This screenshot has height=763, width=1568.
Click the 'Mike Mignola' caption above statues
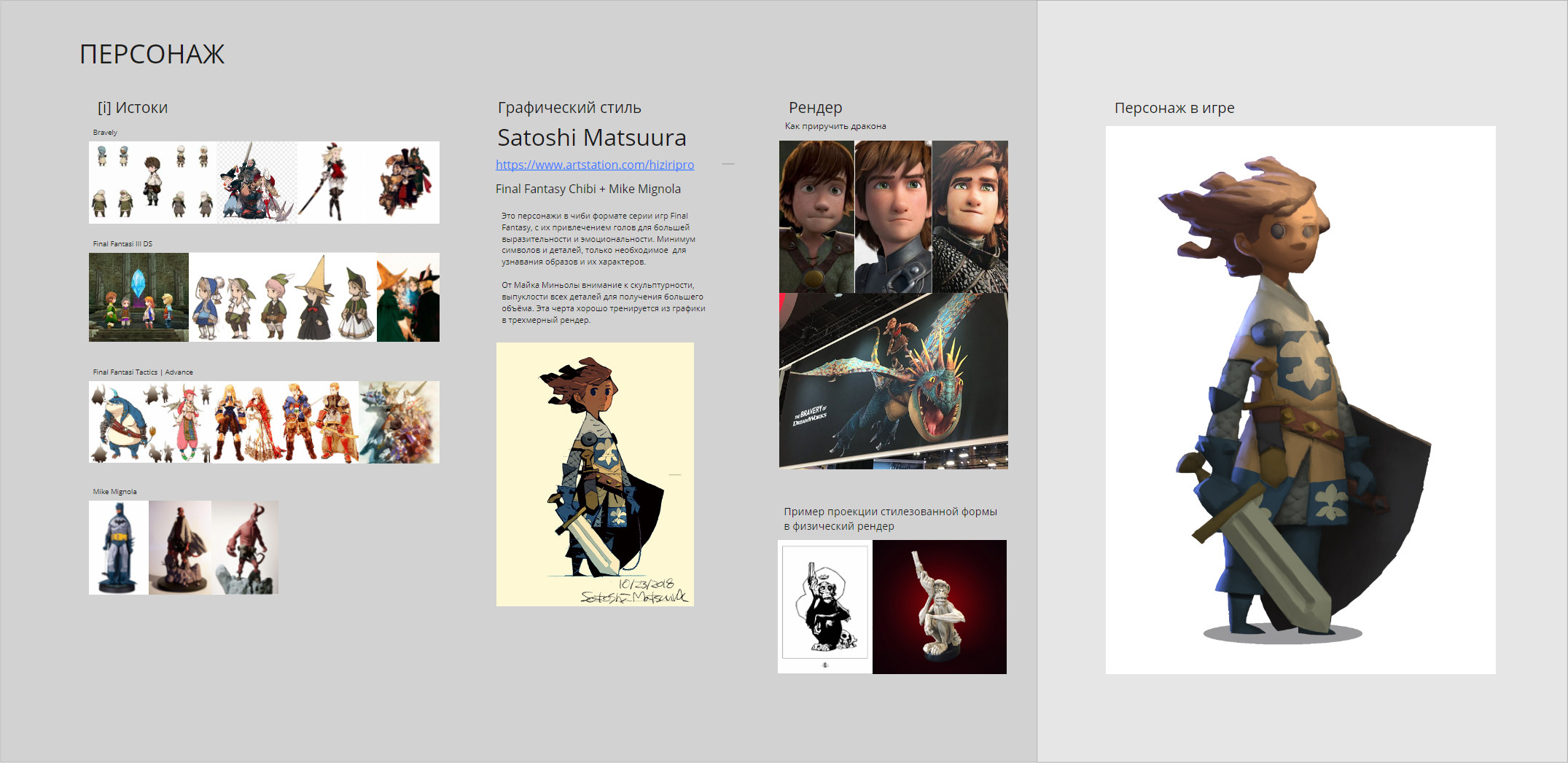(114, 492)
